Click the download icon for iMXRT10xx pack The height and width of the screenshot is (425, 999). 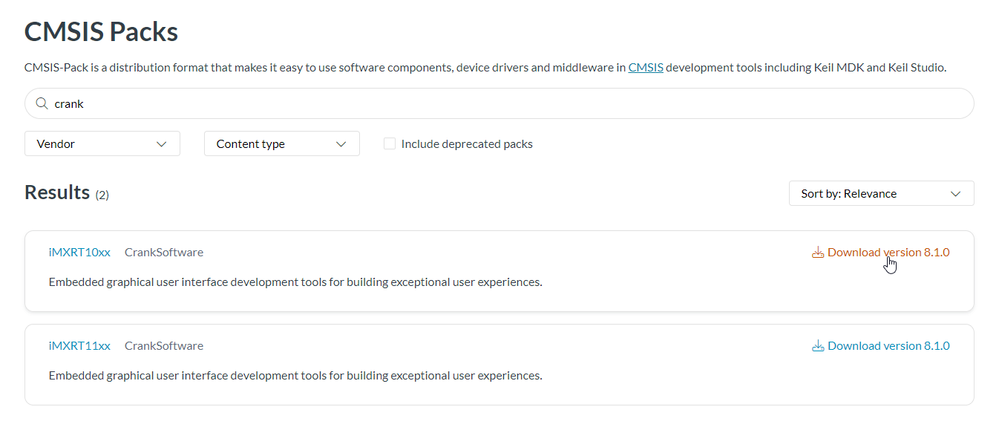point(817,253)
